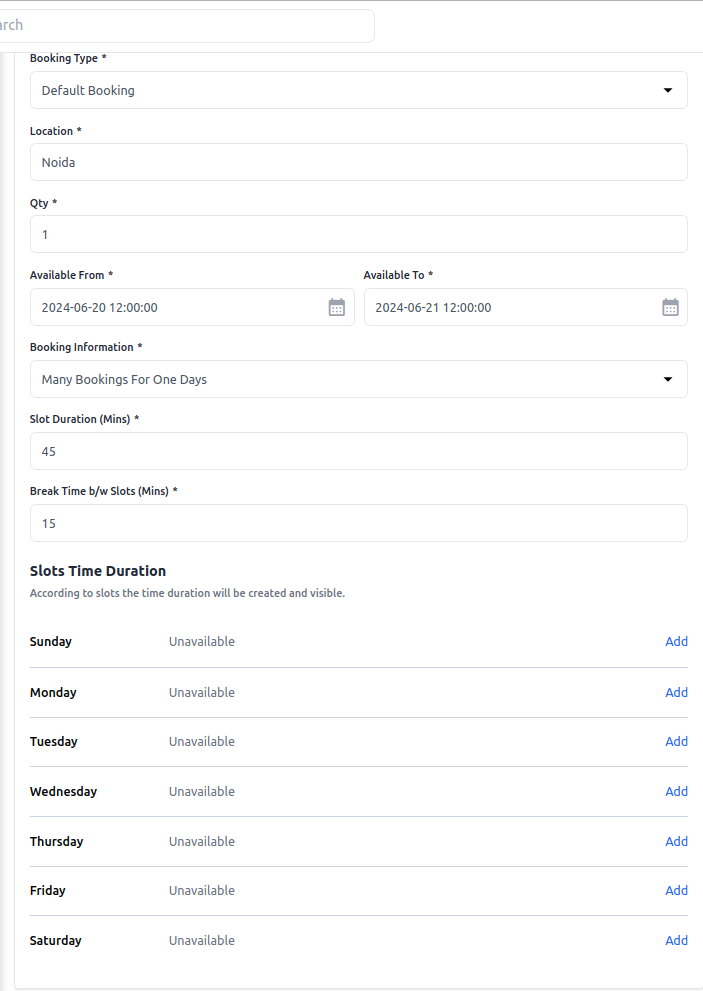
Task: Focus the Break Time b/w Slots field
Action: pos(358,523)
